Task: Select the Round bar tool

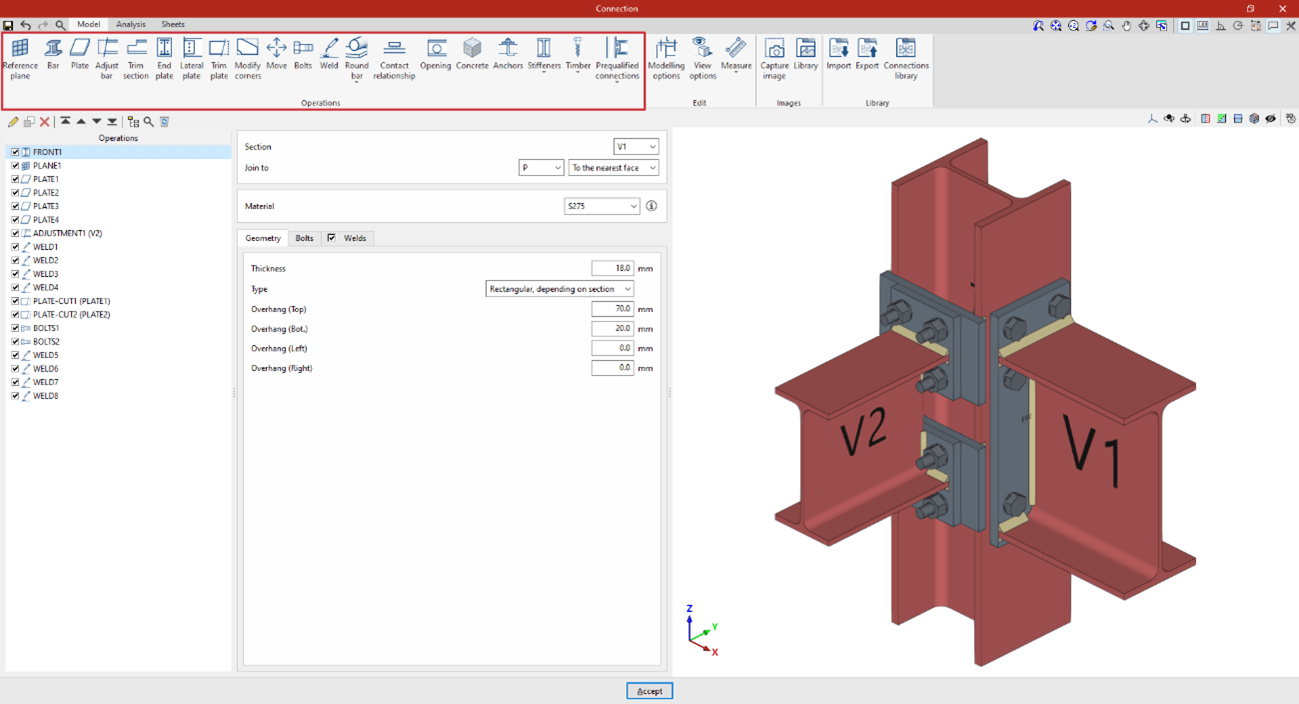Action: tap(357, 59)
